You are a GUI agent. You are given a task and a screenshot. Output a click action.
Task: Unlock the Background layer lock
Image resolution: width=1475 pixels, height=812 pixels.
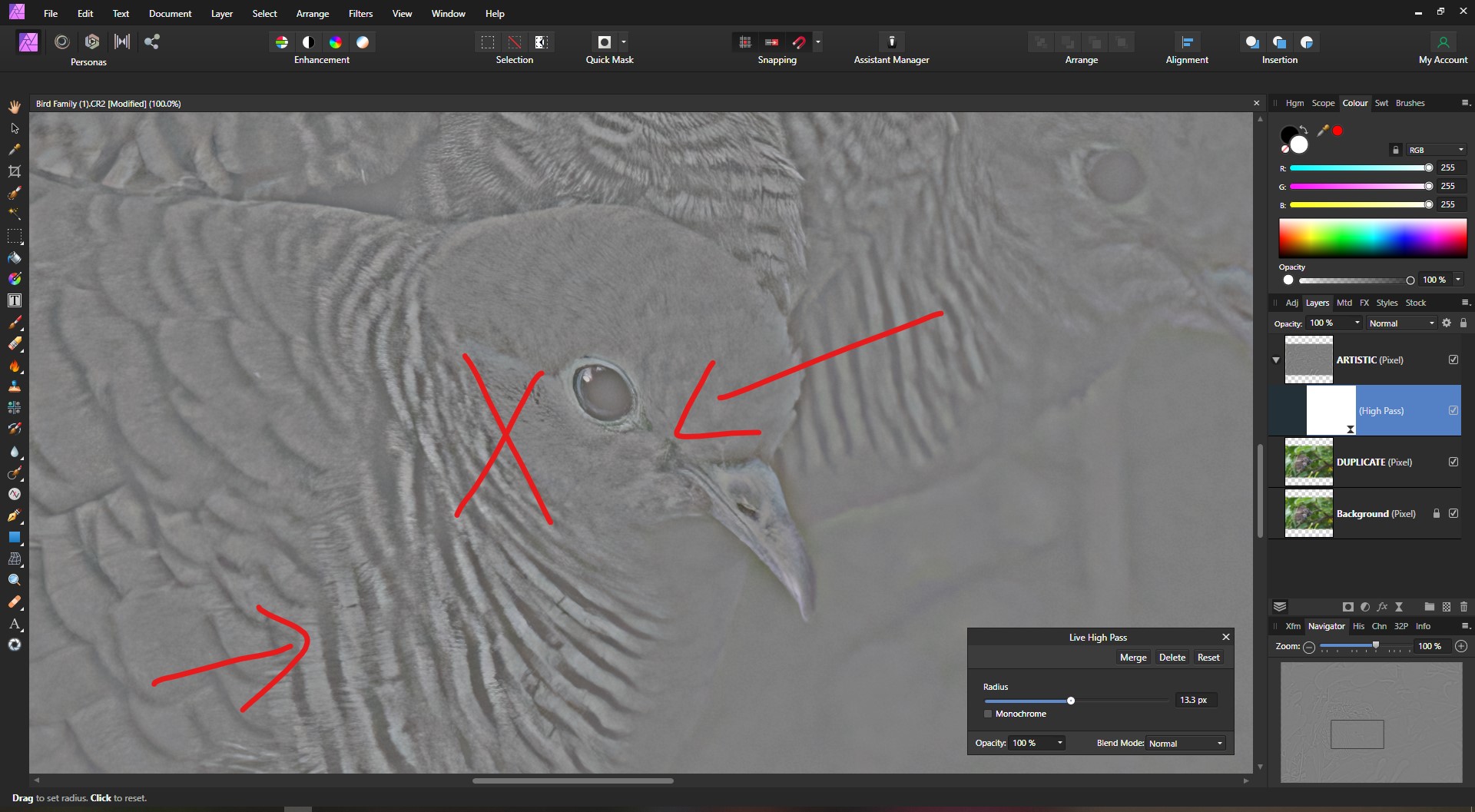click(1437, 513)
